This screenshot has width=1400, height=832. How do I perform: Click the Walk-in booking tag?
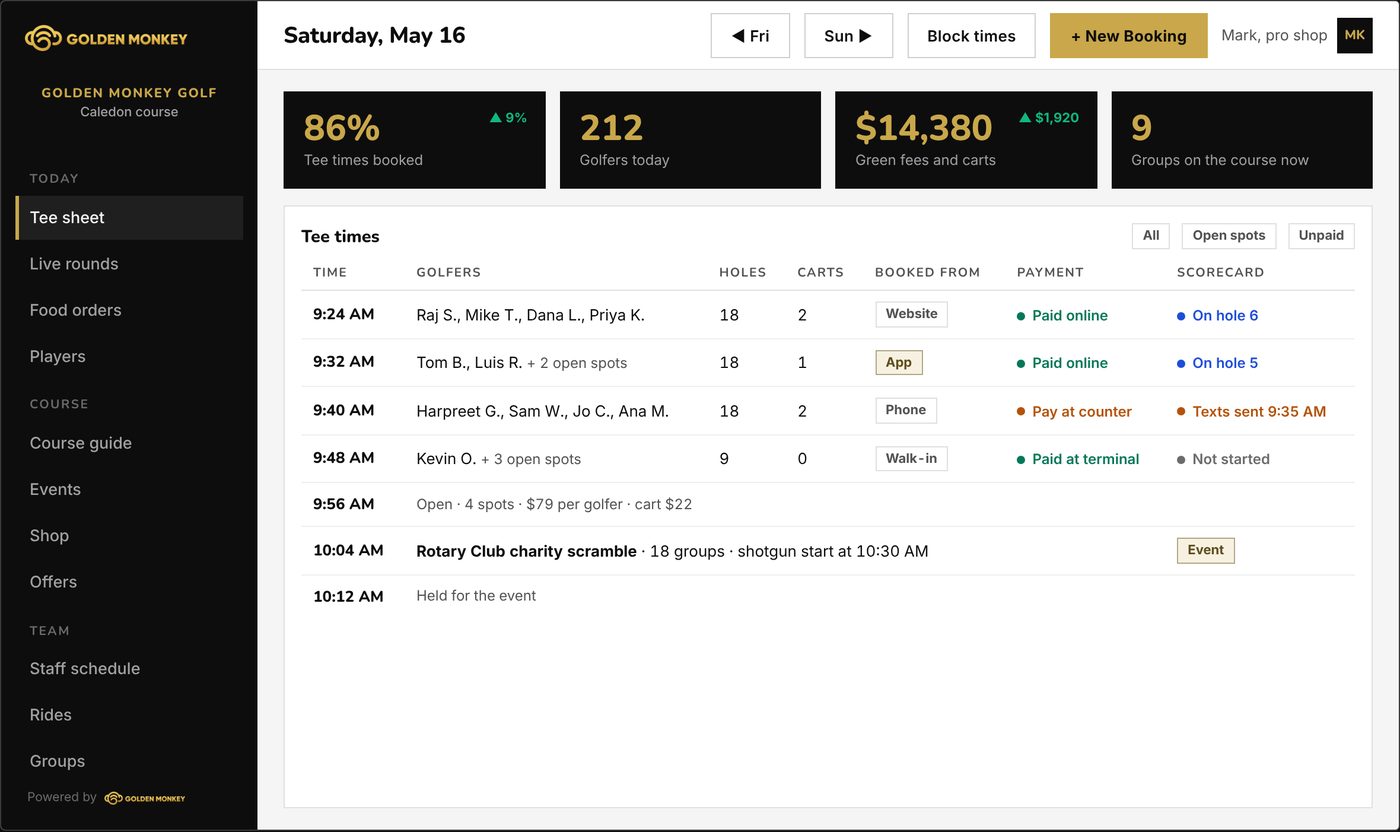[x=911, y=458]
